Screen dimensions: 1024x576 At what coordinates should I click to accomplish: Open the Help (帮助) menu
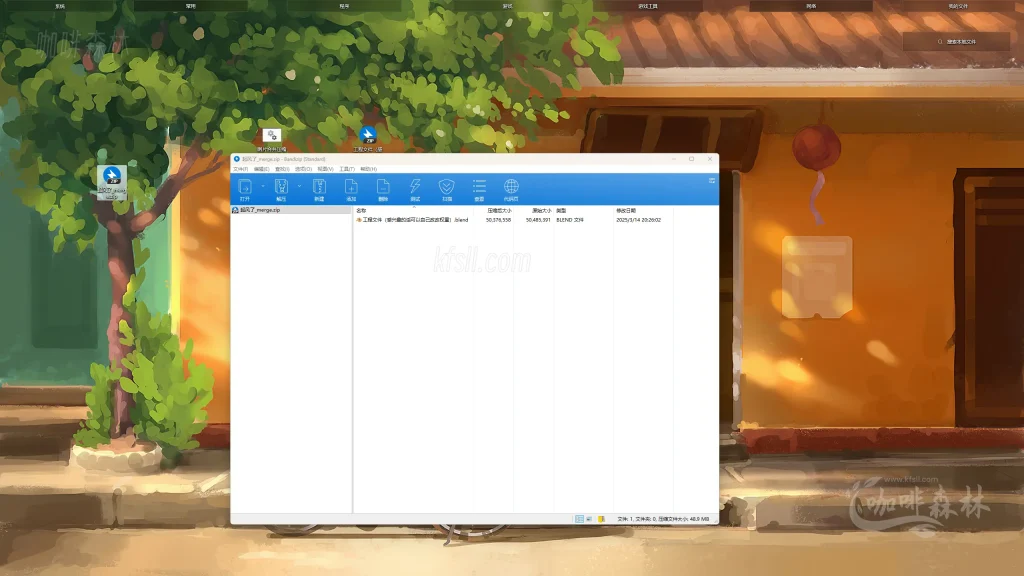pos(368,169)
